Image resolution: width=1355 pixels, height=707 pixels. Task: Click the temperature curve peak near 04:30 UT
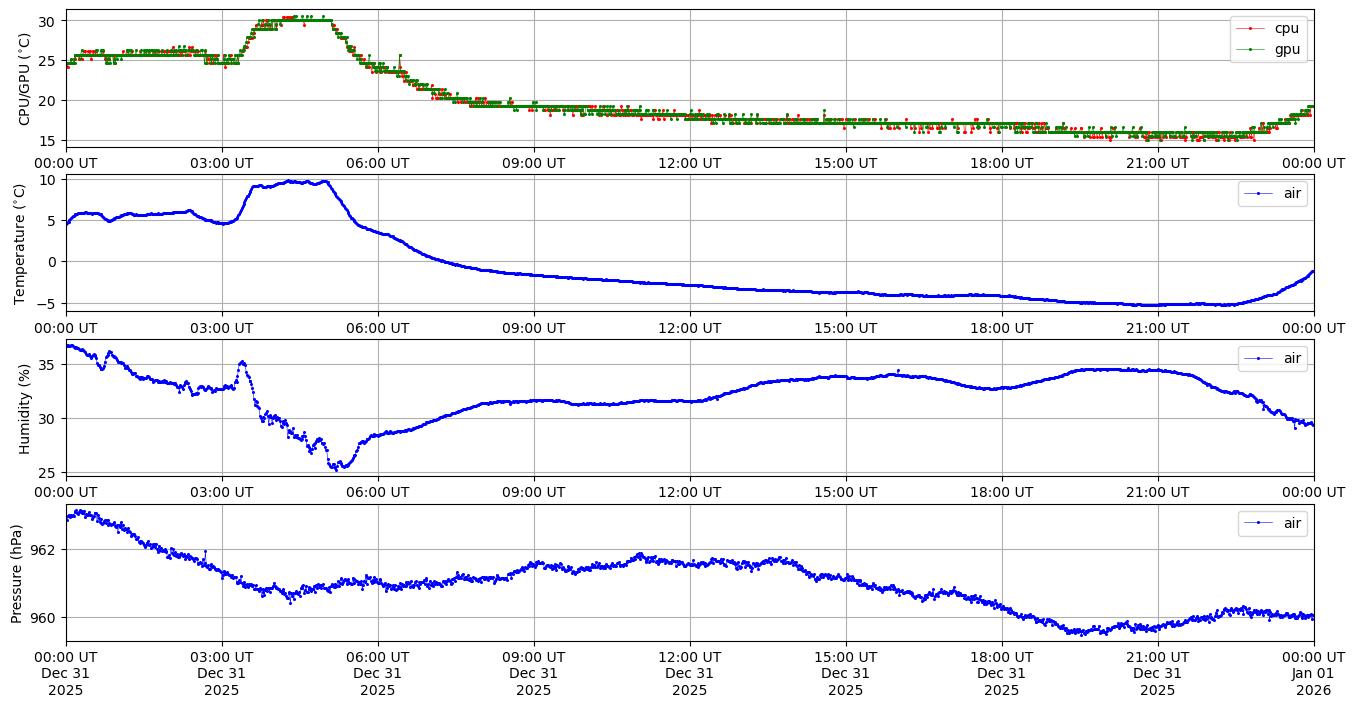point(291,181)
